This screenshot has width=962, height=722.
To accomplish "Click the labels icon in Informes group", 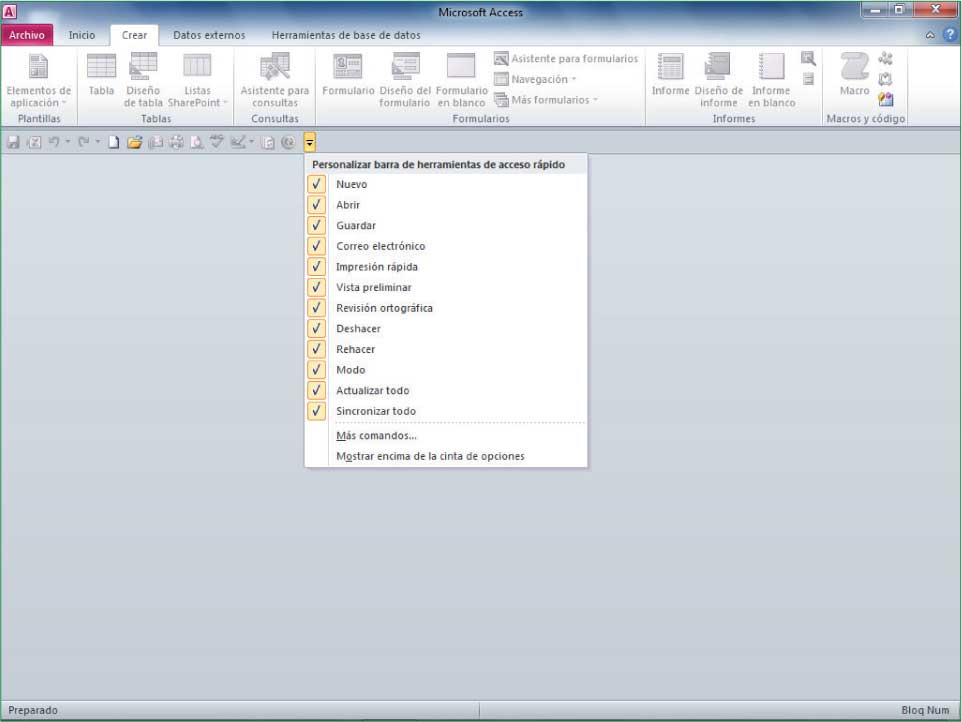I will (x=808, y=79).
